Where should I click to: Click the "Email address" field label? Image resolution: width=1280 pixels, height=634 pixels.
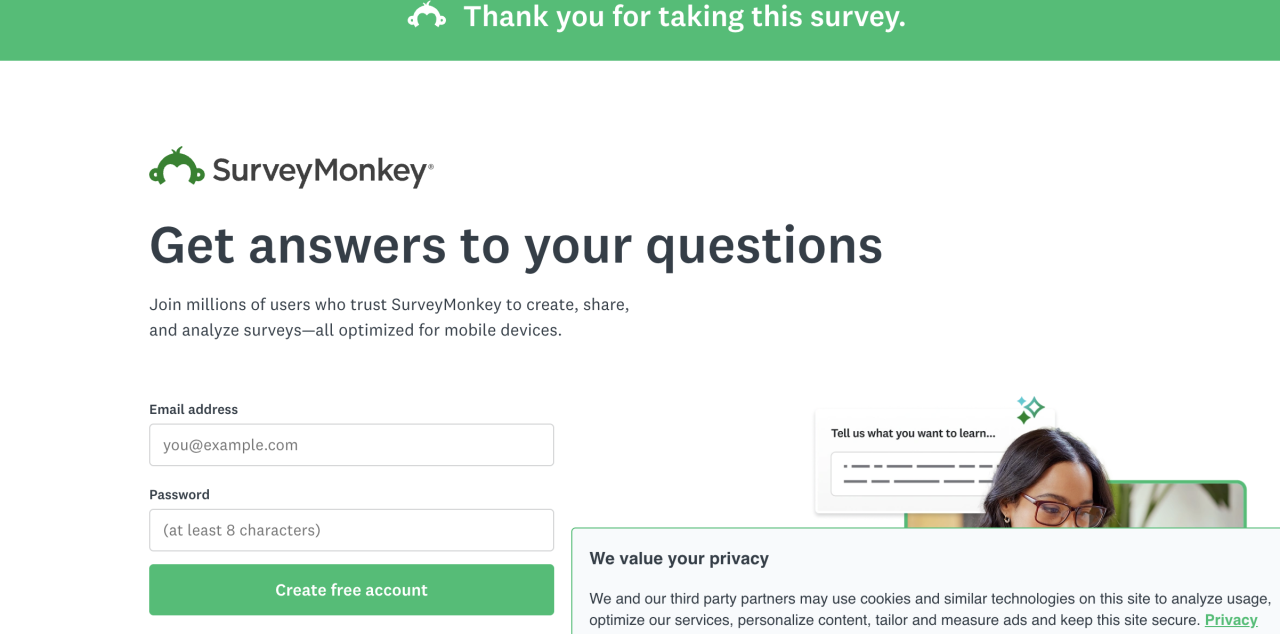click(193, 409)
